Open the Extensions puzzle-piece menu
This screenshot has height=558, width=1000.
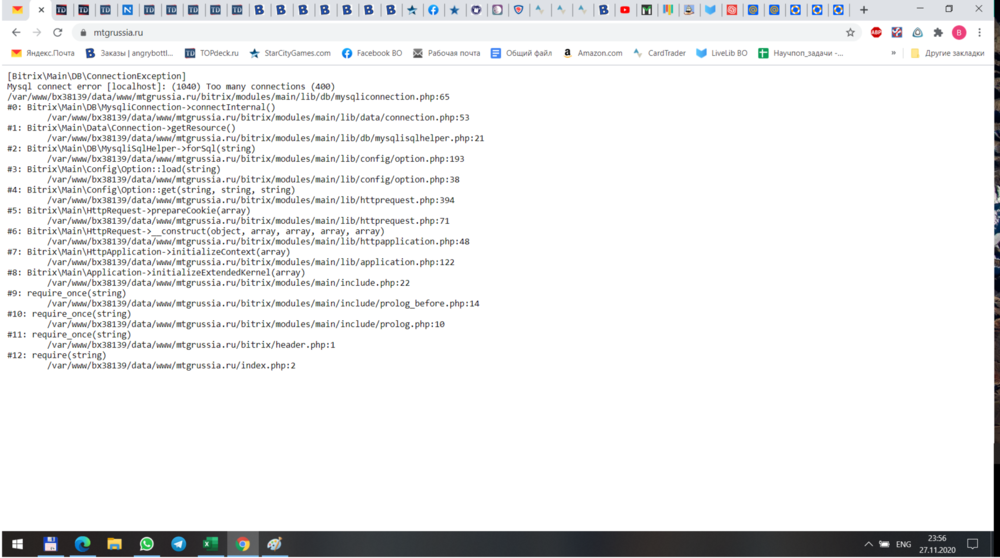pyautogui.click(x=938, y=33)
